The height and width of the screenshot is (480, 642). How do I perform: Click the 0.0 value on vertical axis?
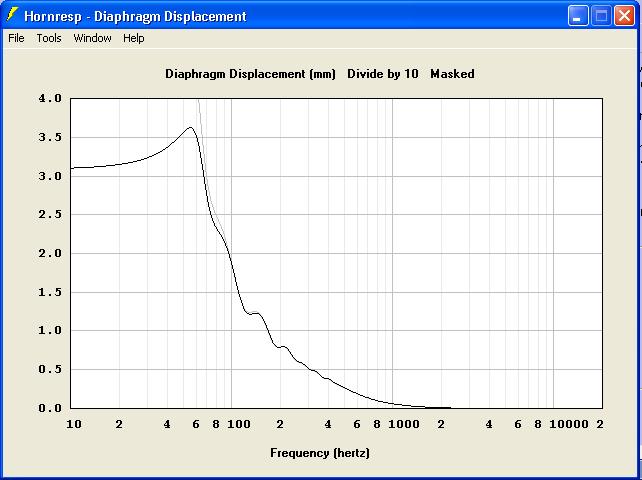tap(50, 408)
